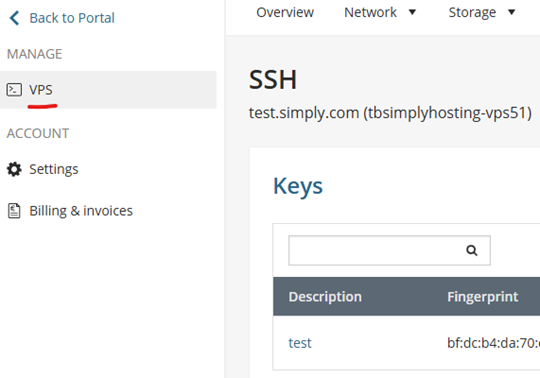Open Settings in account section

(x=54, y=169)
